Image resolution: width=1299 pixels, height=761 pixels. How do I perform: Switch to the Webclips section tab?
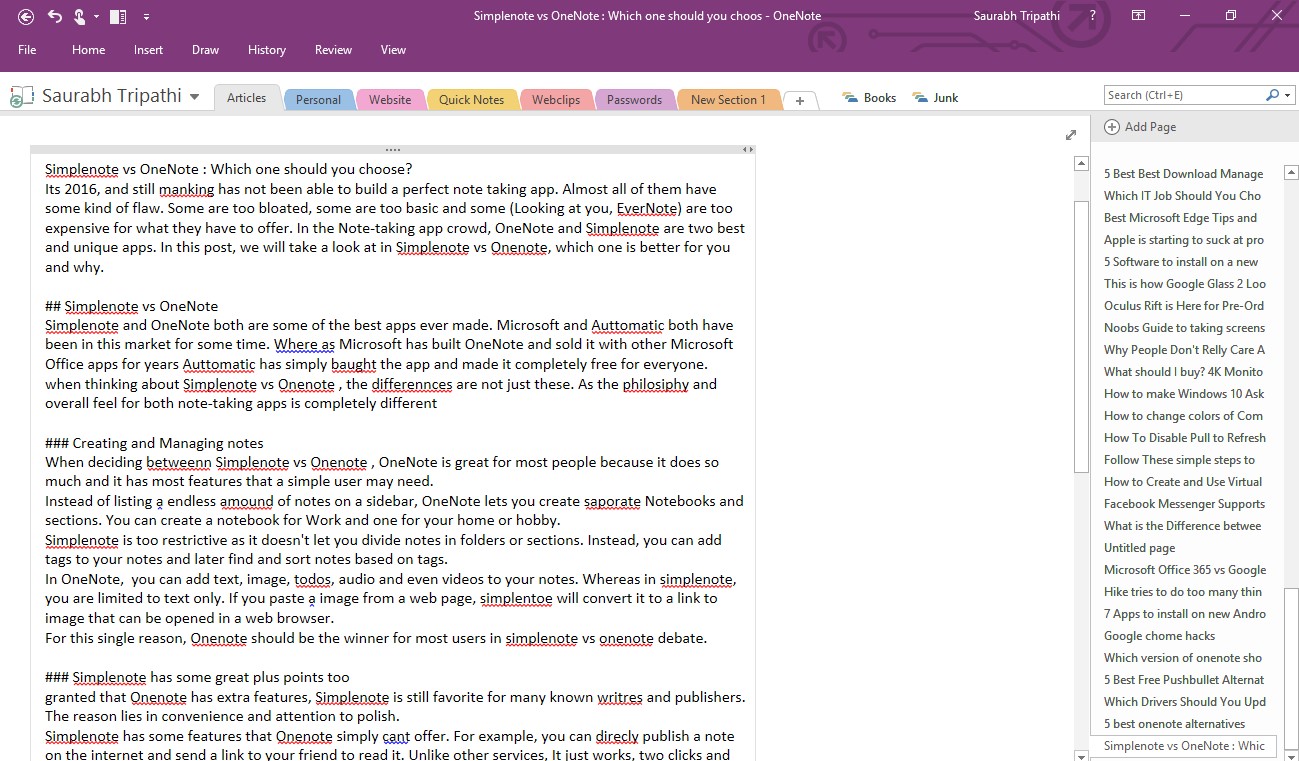(x=556, y=99)
